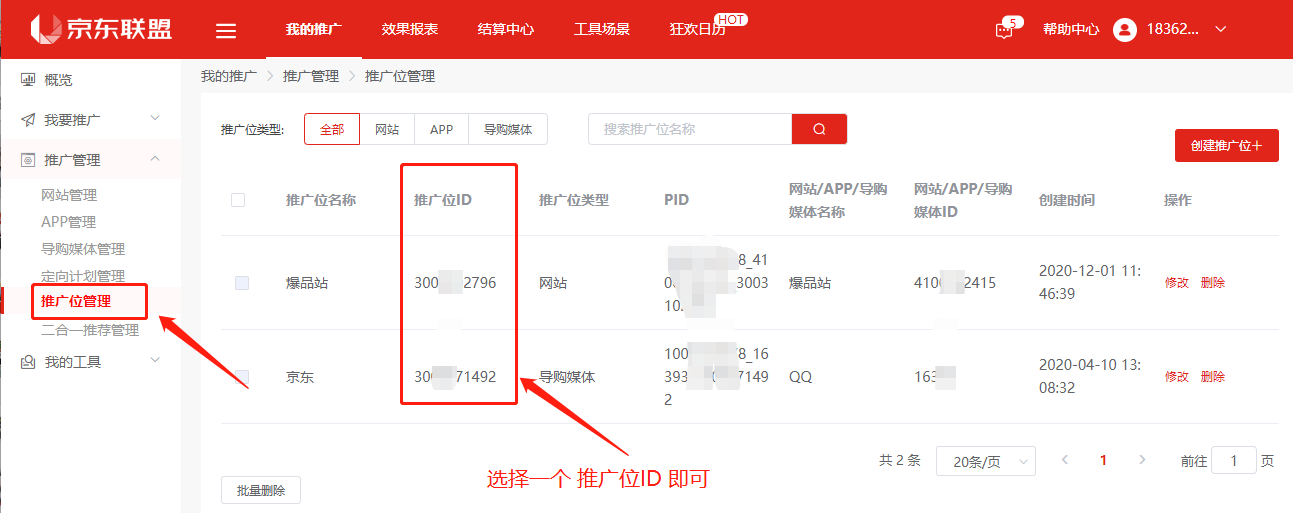Image resolution: width=1293 pixels, height=513 pixels.
Task: Open 二合一推荐管理 in the sidebar
Action: tap(90, 330)
